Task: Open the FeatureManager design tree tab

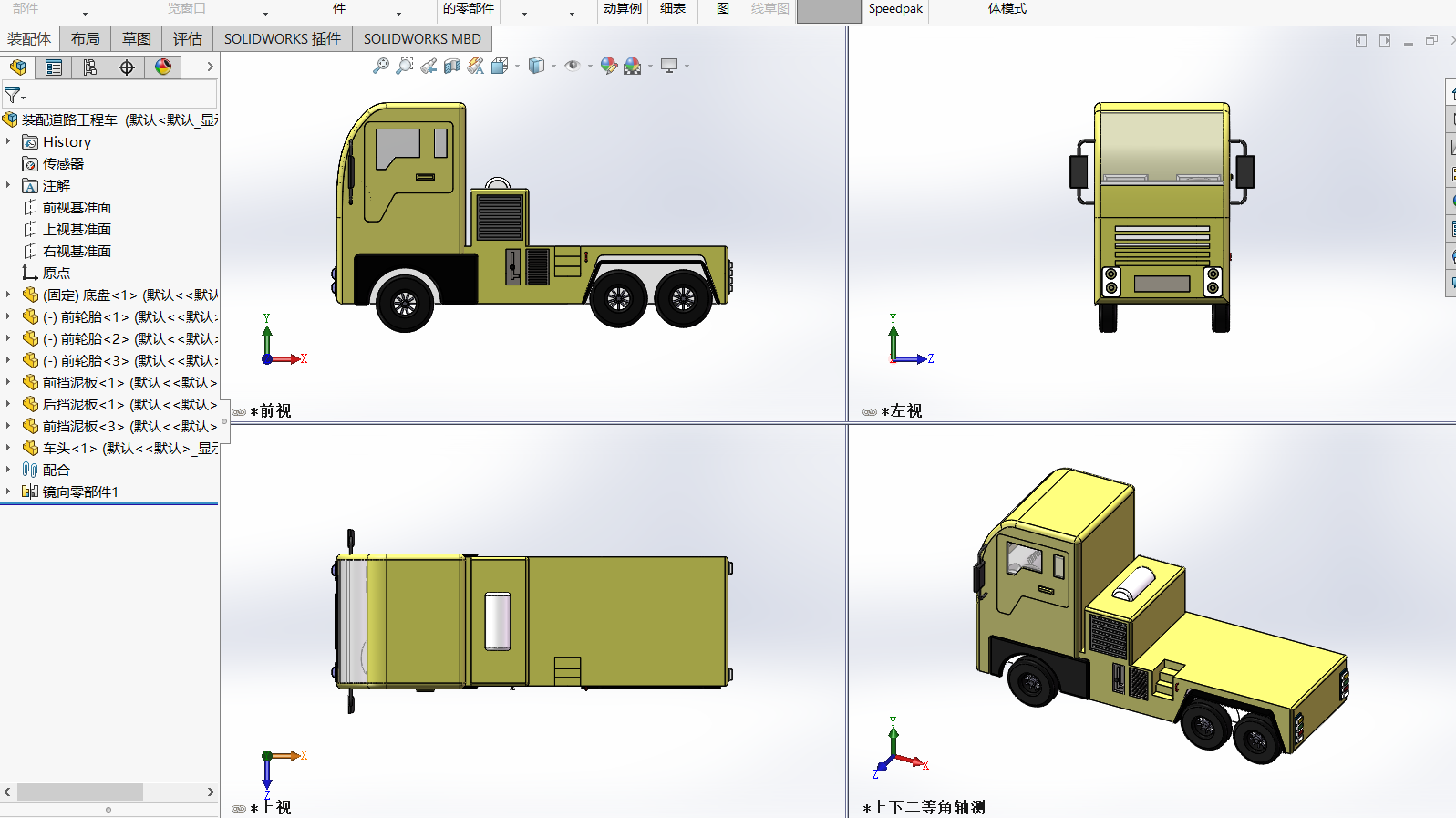Action: [x=17, y=67]
